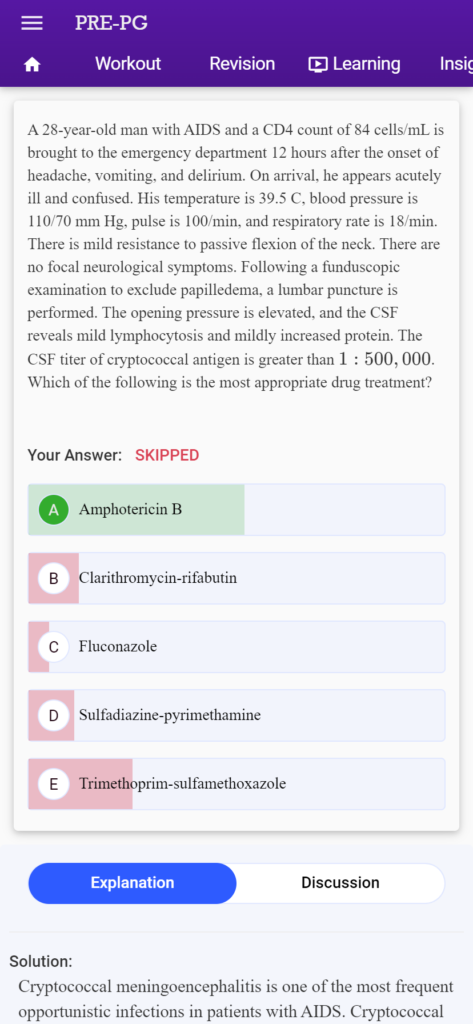The width and height of the screenshot is (473, 1024).
Task: Select option D letter badge
Action: click(x=54, y=716)
